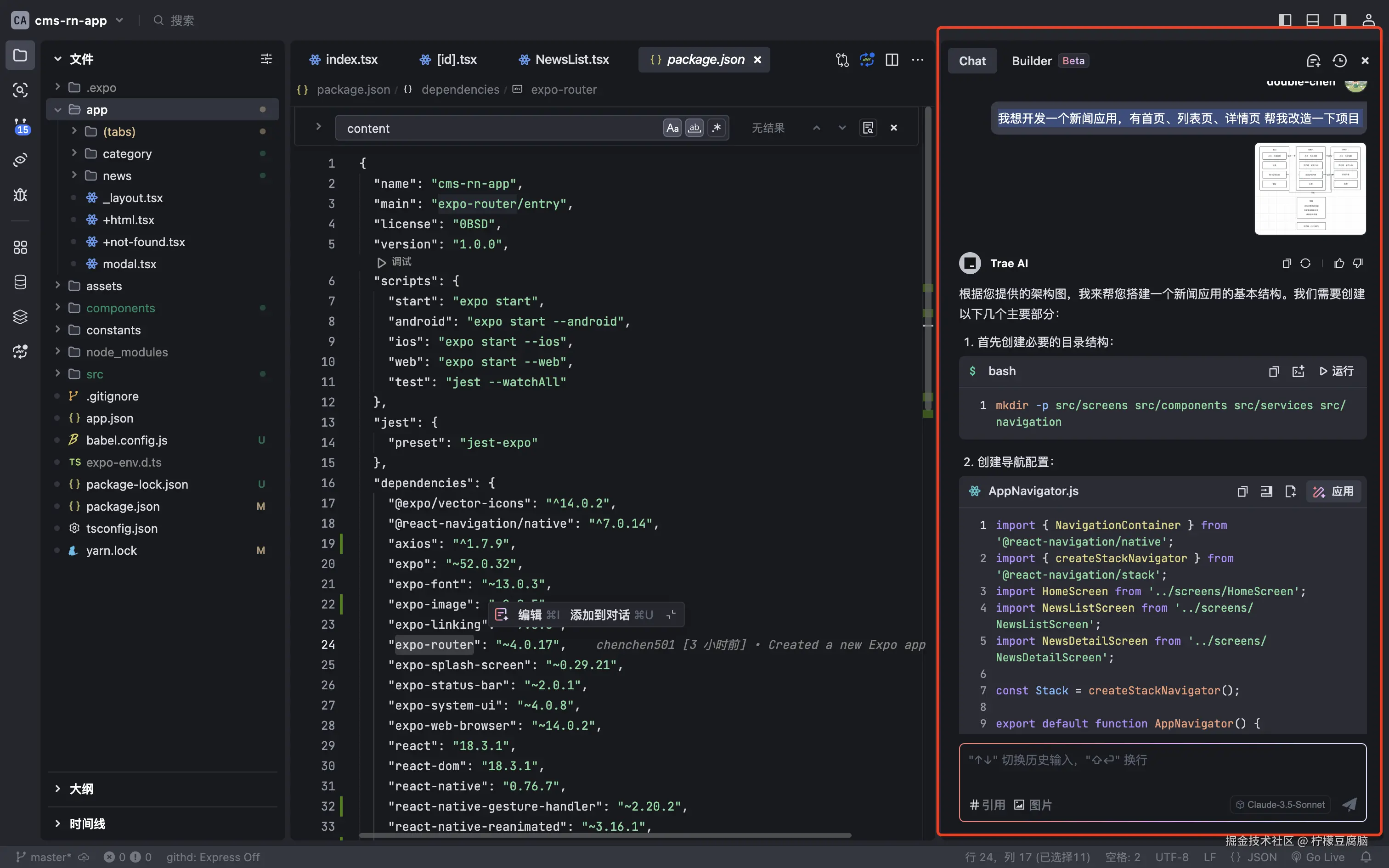Toggle regular expression search option

[x=716, y=128]
